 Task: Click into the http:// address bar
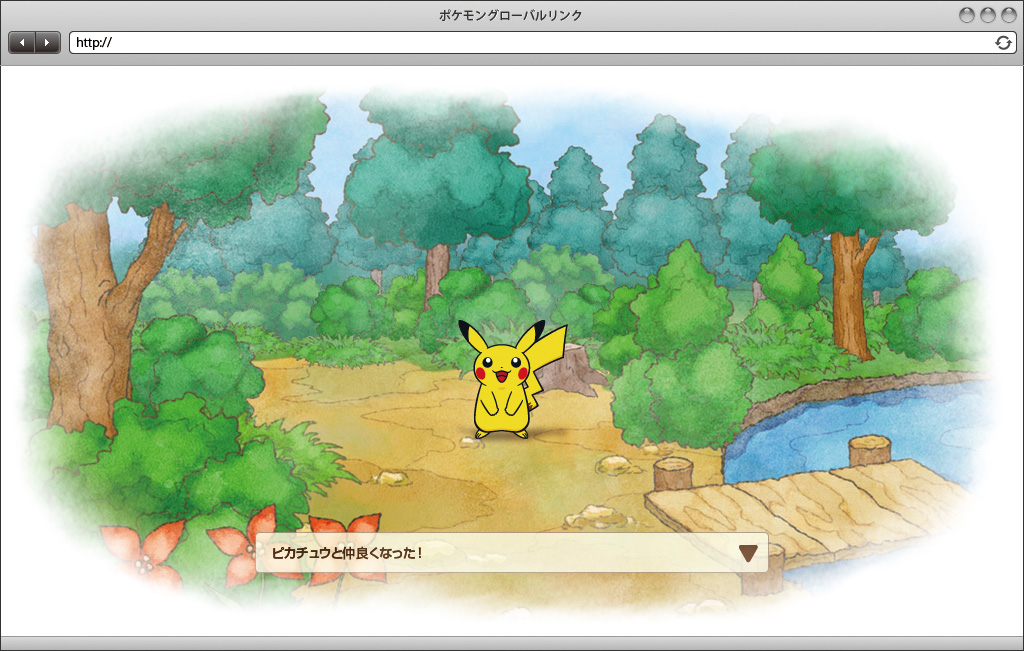coord(543,42)
